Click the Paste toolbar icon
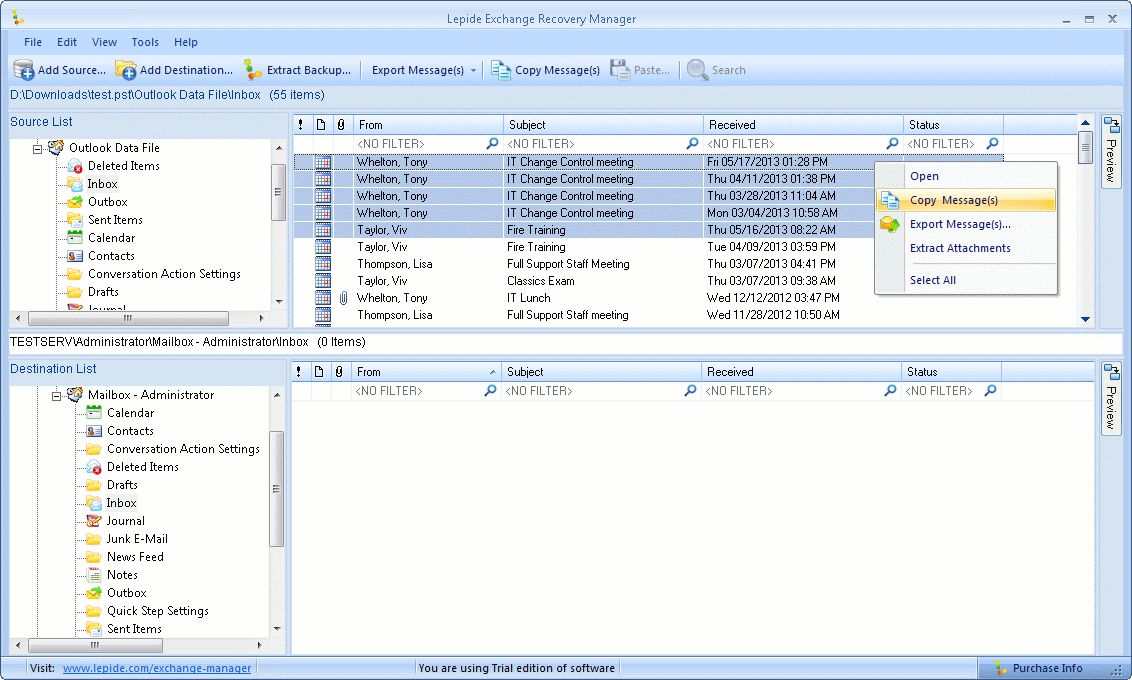 pos(620,70)
